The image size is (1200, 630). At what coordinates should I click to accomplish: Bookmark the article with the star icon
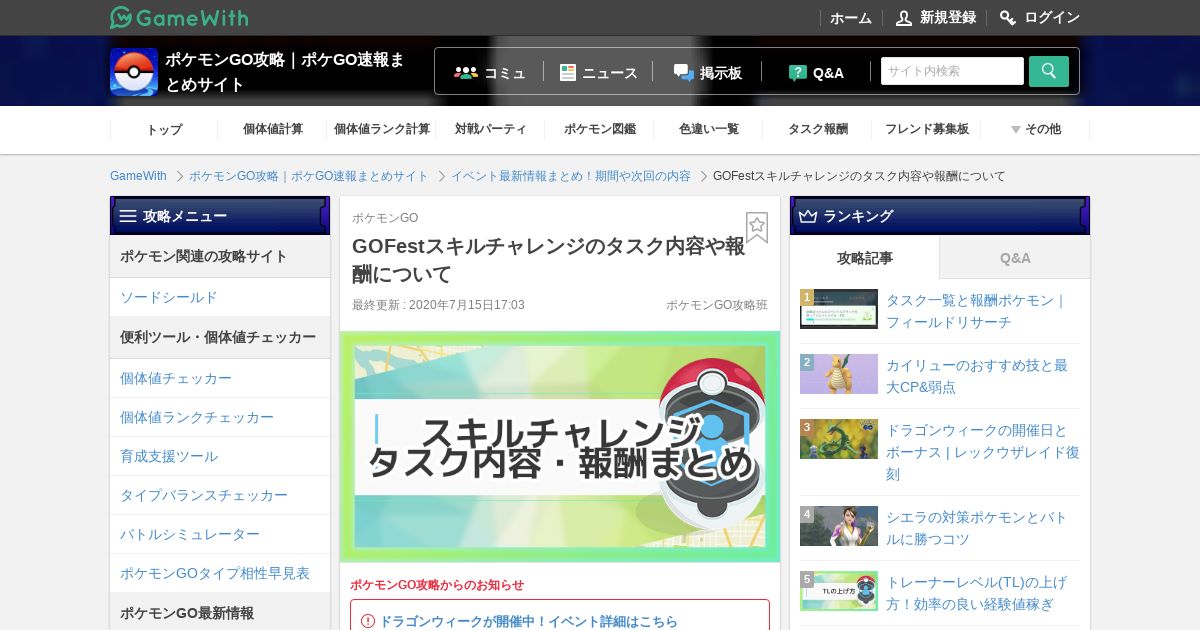click(x=757, y=227)
